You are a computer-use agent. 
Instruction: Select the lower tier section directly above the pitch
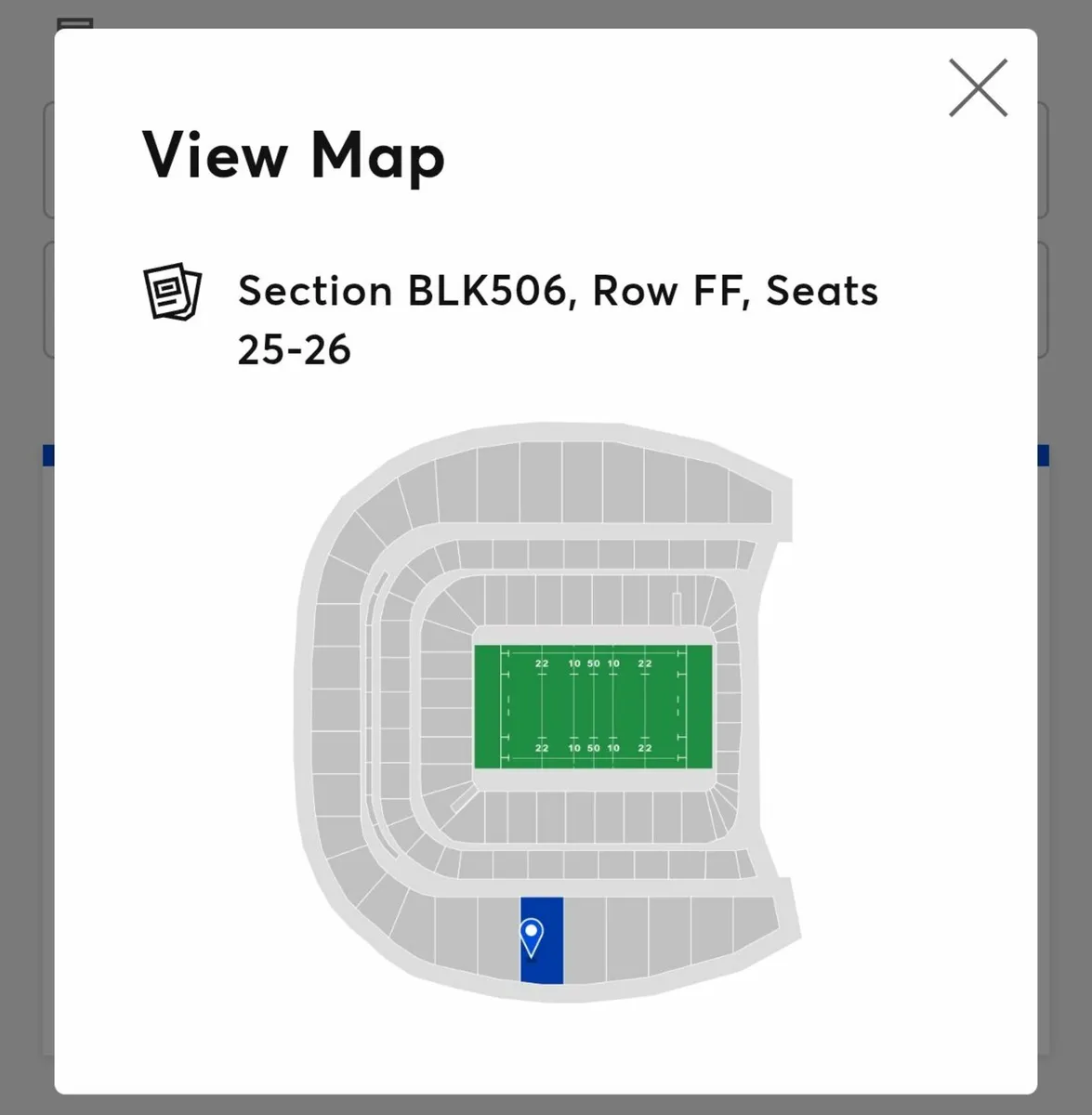click(591, 600)
